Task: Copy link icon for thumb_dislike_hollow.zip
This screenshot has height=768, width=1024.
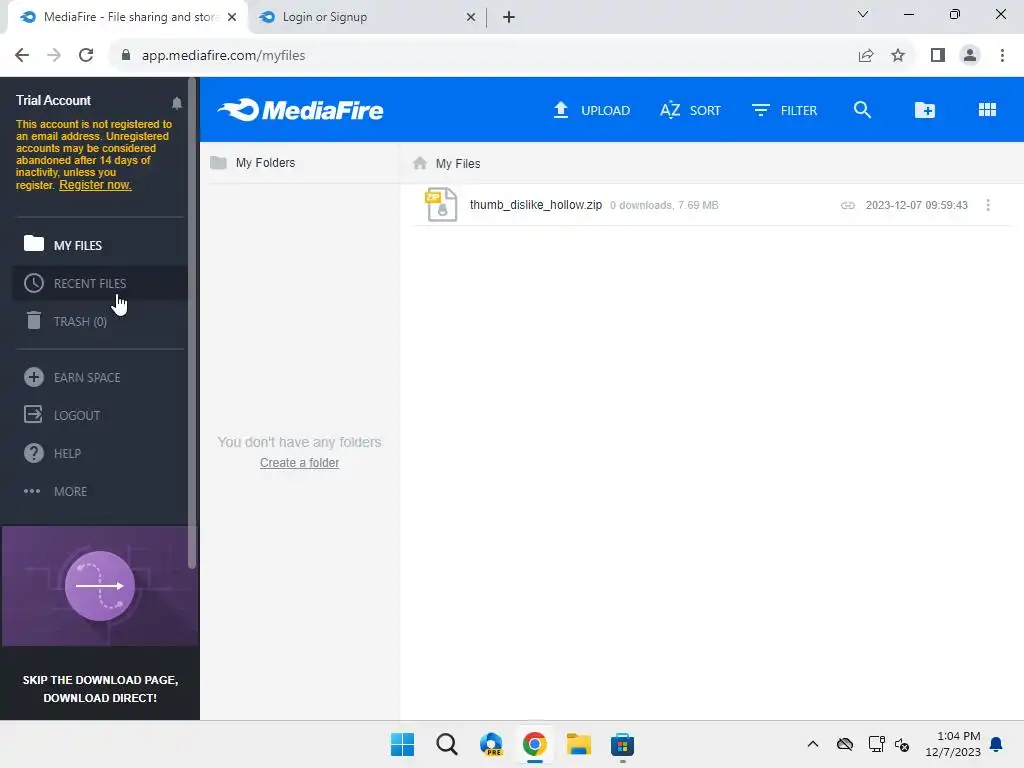Action: click(x=848, y=205)
